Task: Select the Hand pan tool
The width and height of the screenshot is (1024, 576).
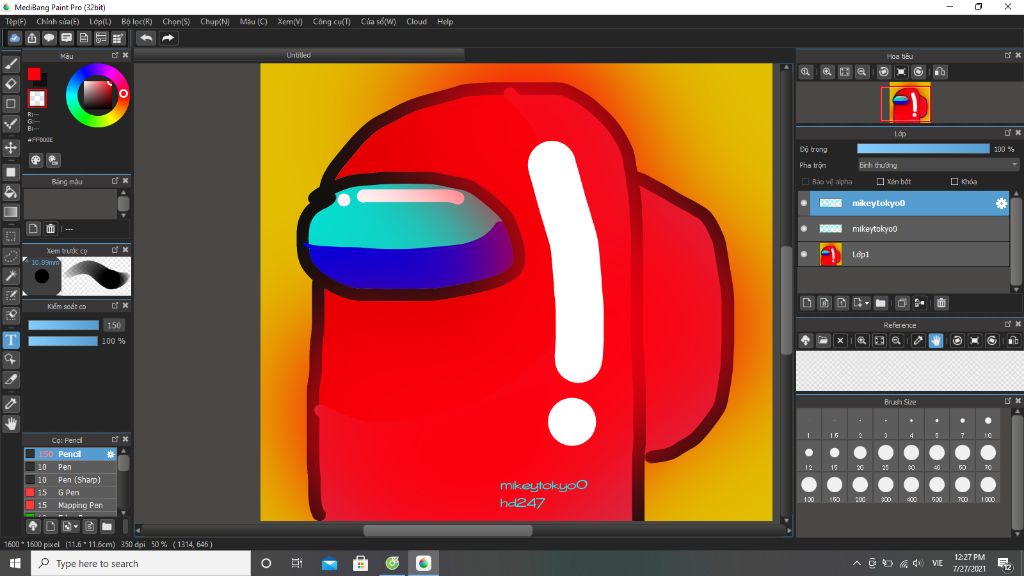Action: coord(10,423)
